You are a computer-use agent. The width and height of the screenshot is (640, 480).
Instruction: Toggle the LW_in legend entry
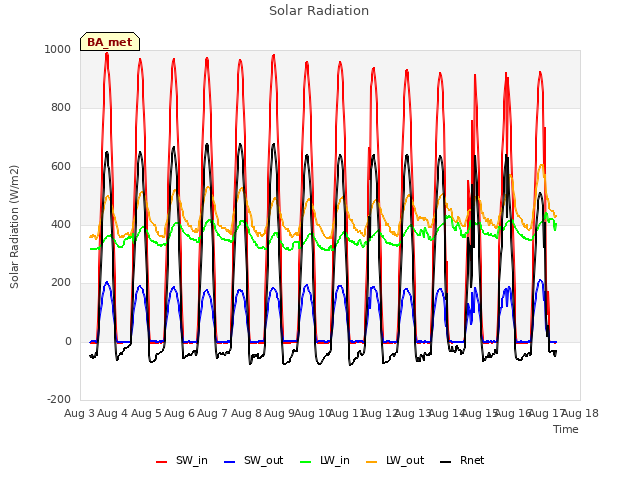tap(325, 460)
